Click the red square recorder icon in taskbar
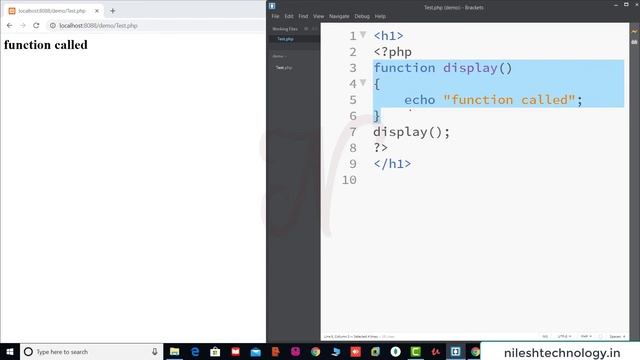 tap(356, 352)
